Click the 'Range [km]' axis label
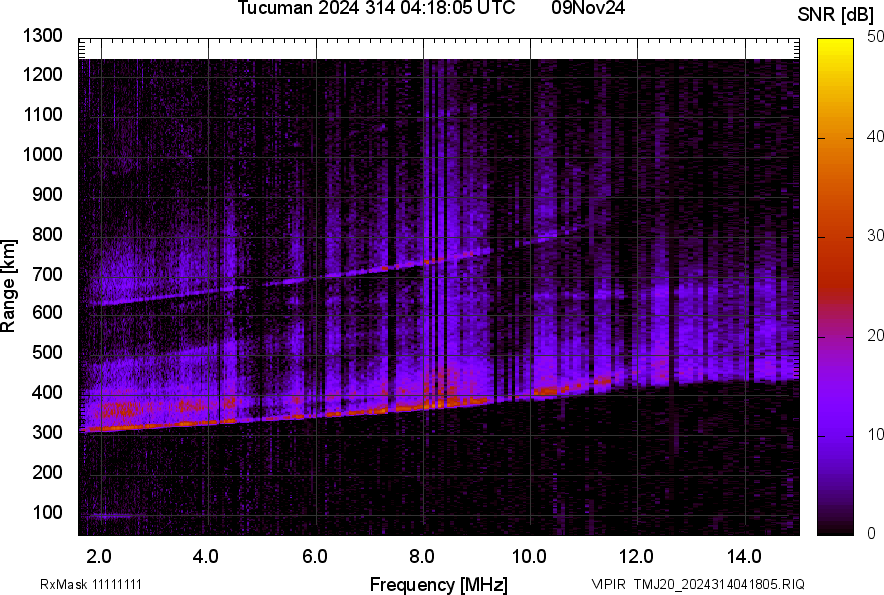The width and height of the screenshot is (884, 595). [9, 285]
